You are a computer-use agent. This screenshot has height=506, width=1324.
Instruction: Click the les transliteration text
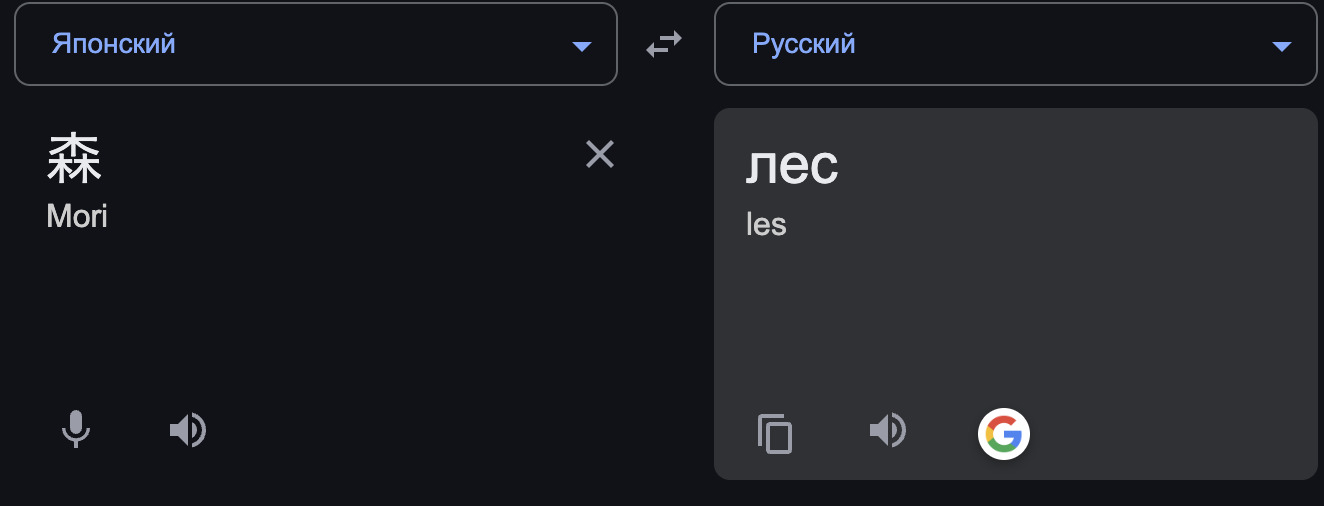[766, 224]
